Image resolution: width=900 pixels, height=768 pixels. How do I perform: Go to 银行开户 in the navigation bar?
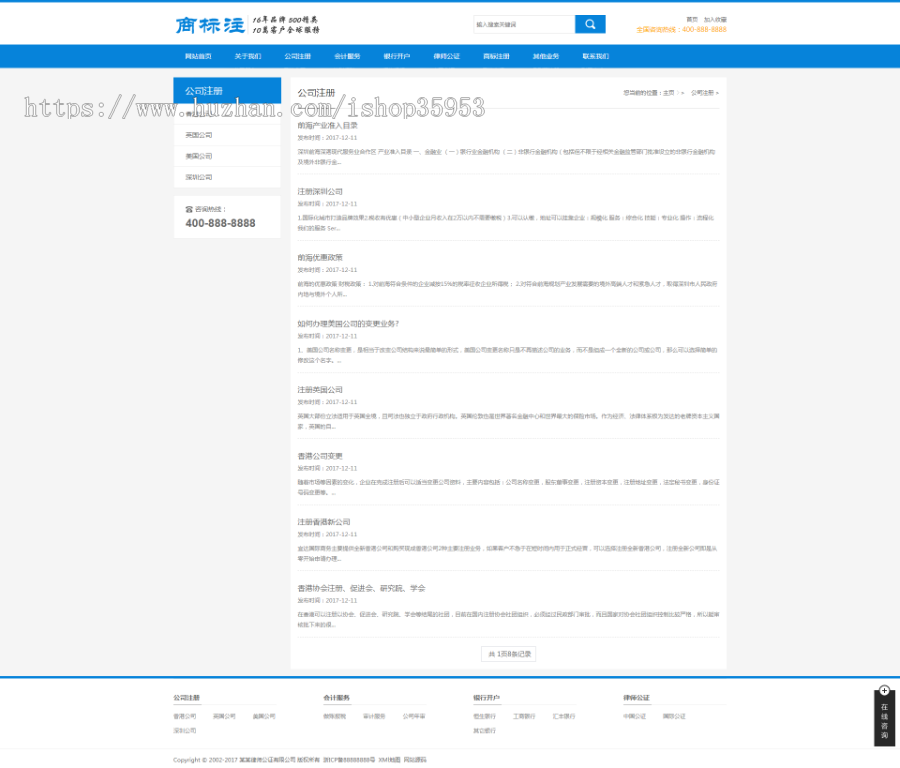397,57
